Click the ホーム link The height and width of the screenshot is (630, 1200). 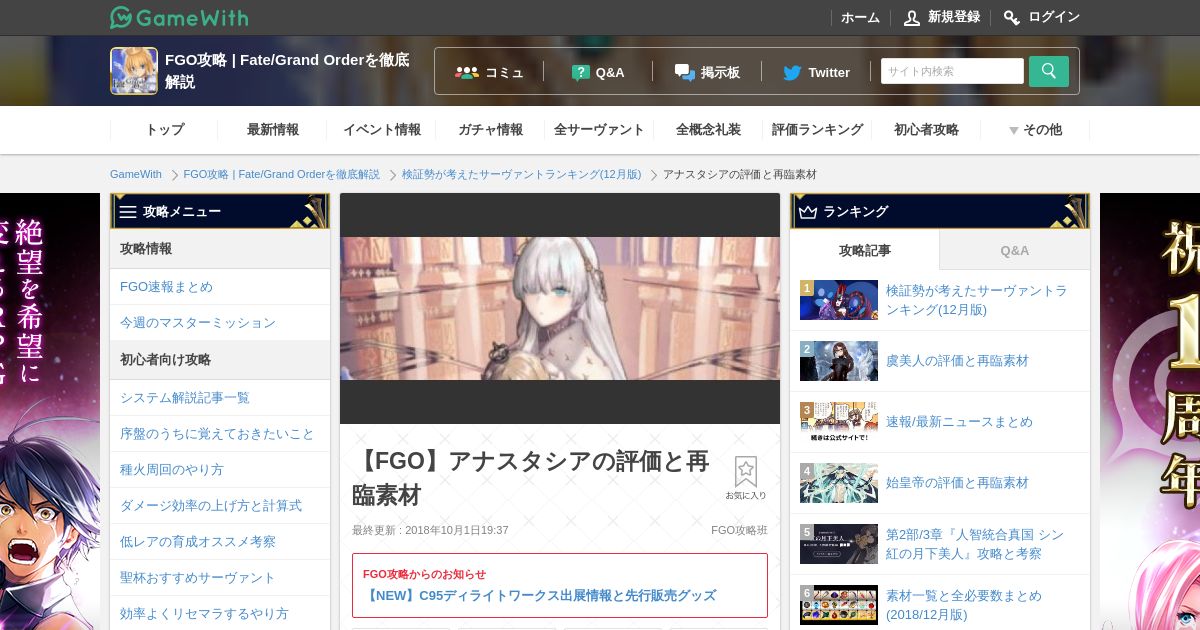point(860,18)
